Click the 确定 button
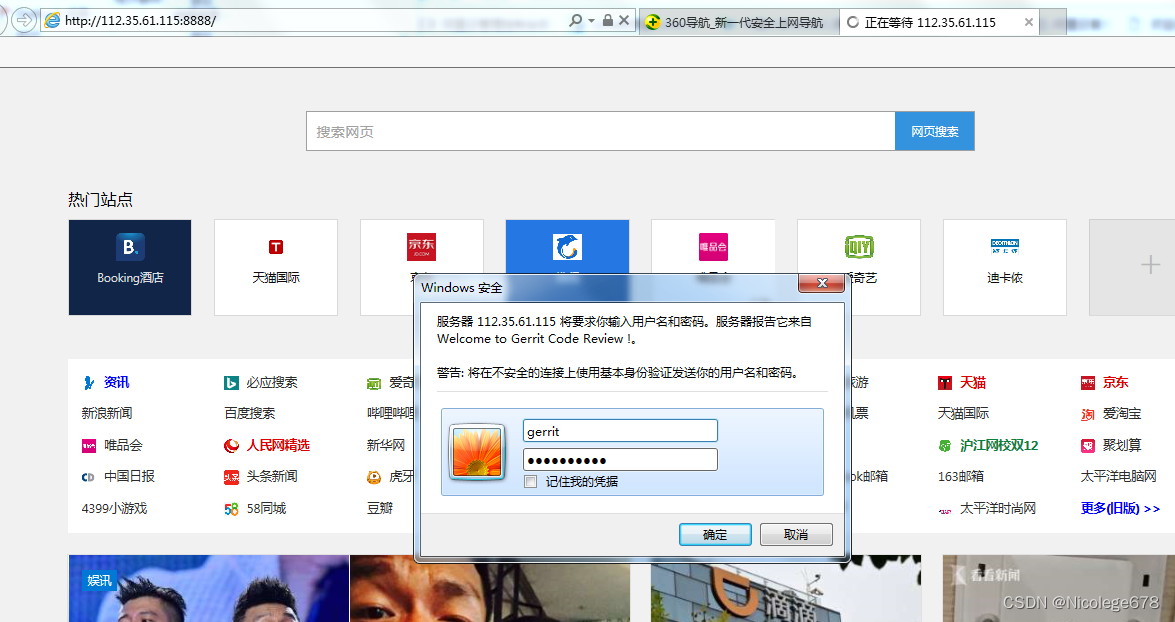The image size is (1175, 622). pyautogui.click(x=715, y=534)
